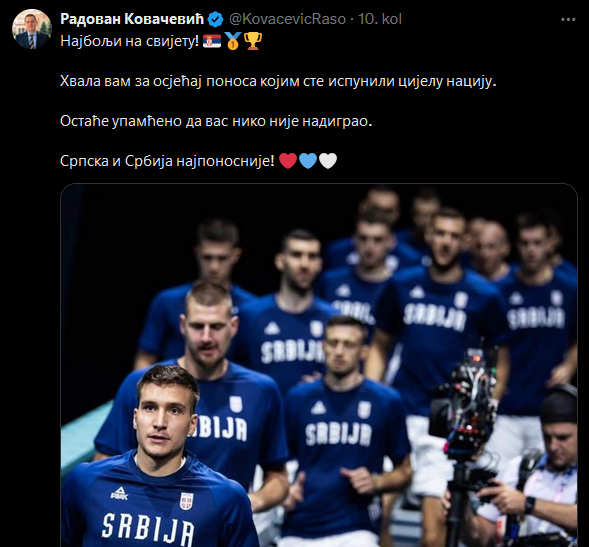Open the three-dot more options menu
This screenshot has width=589, height=547.
(568, 20)
